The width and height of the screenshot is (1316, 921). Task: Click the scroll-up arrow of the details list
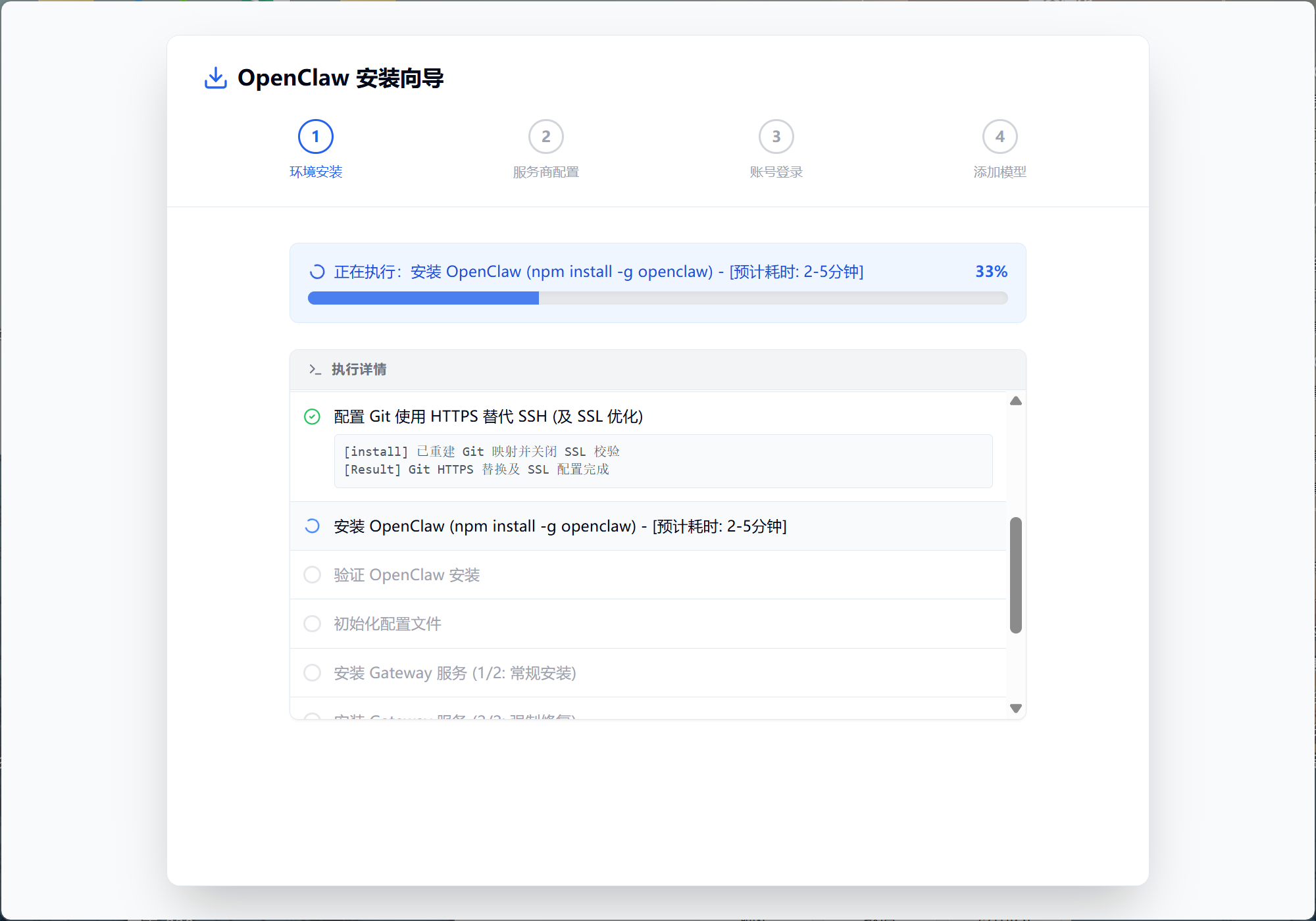coord(1015,400)
